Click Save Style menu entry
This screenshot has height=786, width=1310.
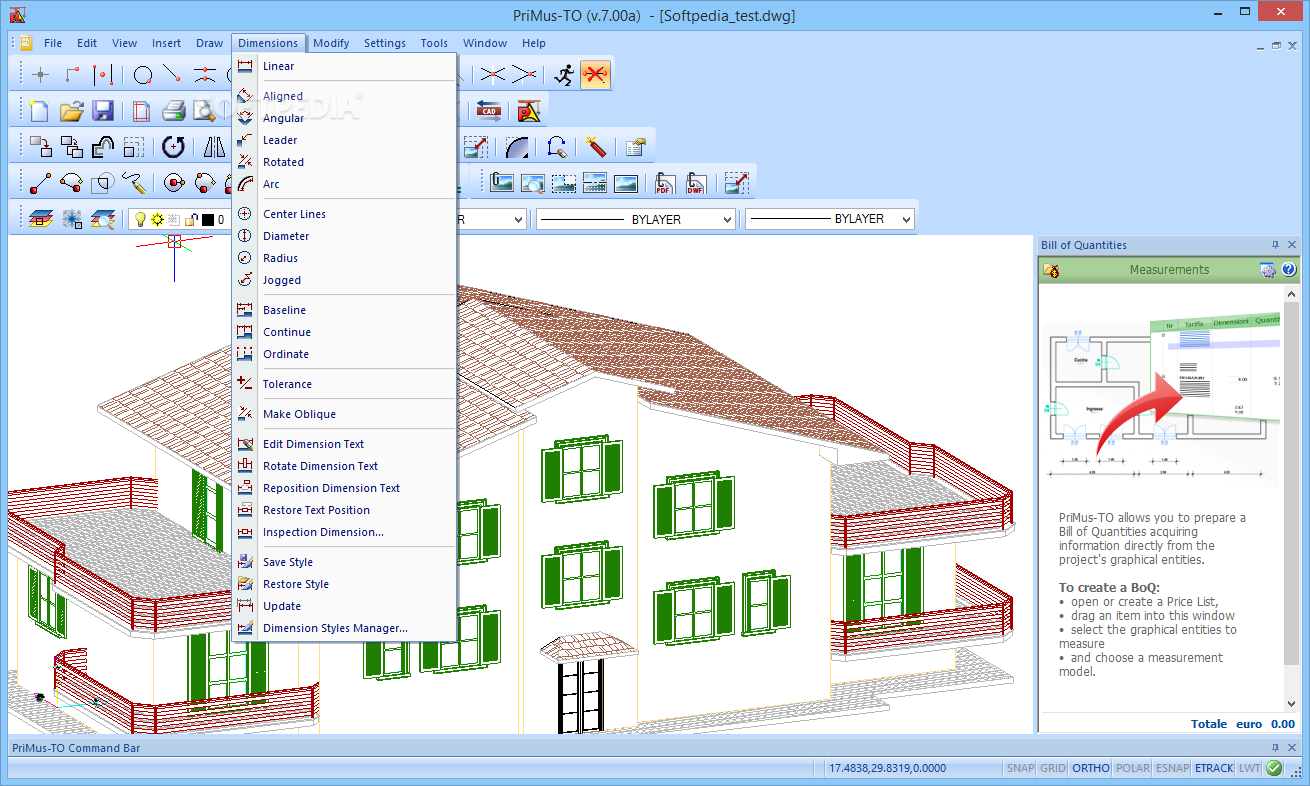click(x=344, y=562)
